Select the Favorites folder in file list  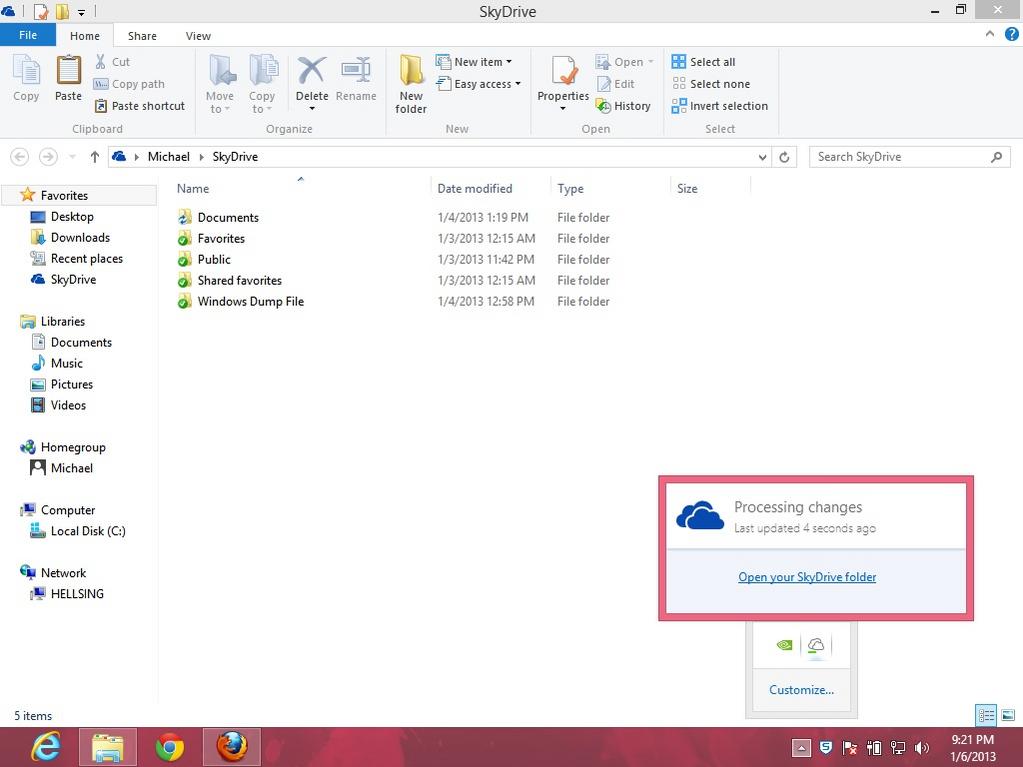click(221, 239)
